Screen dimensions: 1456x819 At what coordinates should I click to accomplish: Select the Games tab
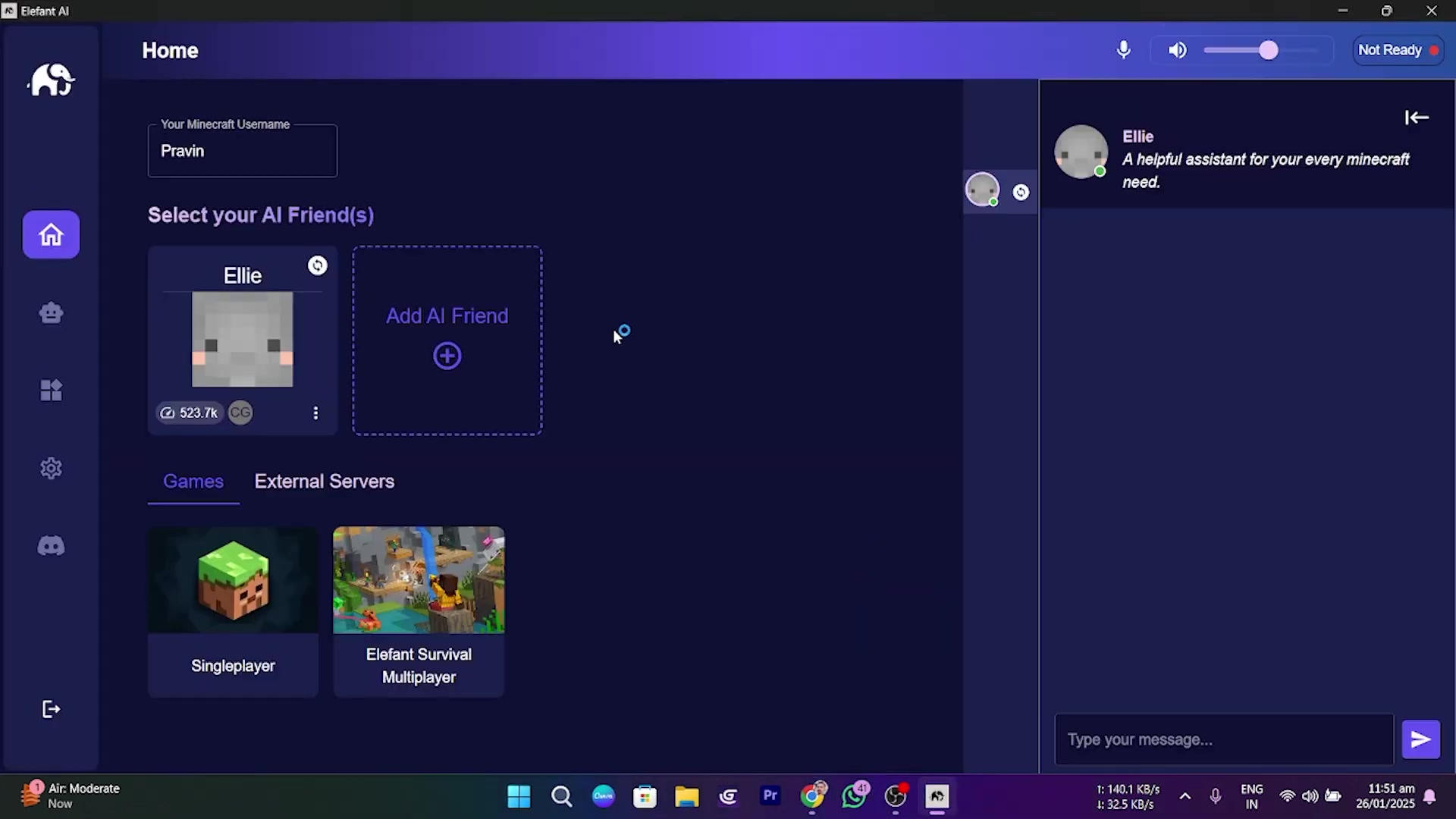[x=193, y=481]
